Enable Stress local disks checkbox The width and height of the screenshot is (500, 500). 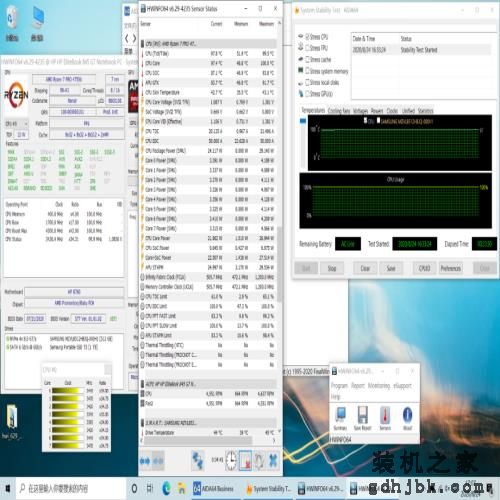point(307,82)
